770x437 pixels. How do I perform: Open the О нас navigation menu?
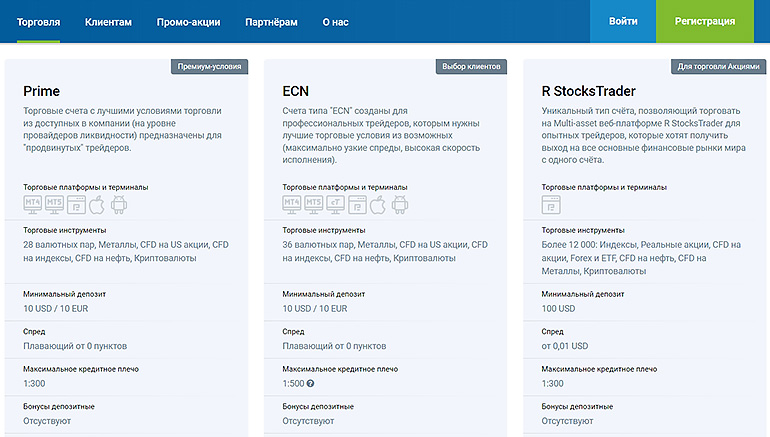(335, 22)
